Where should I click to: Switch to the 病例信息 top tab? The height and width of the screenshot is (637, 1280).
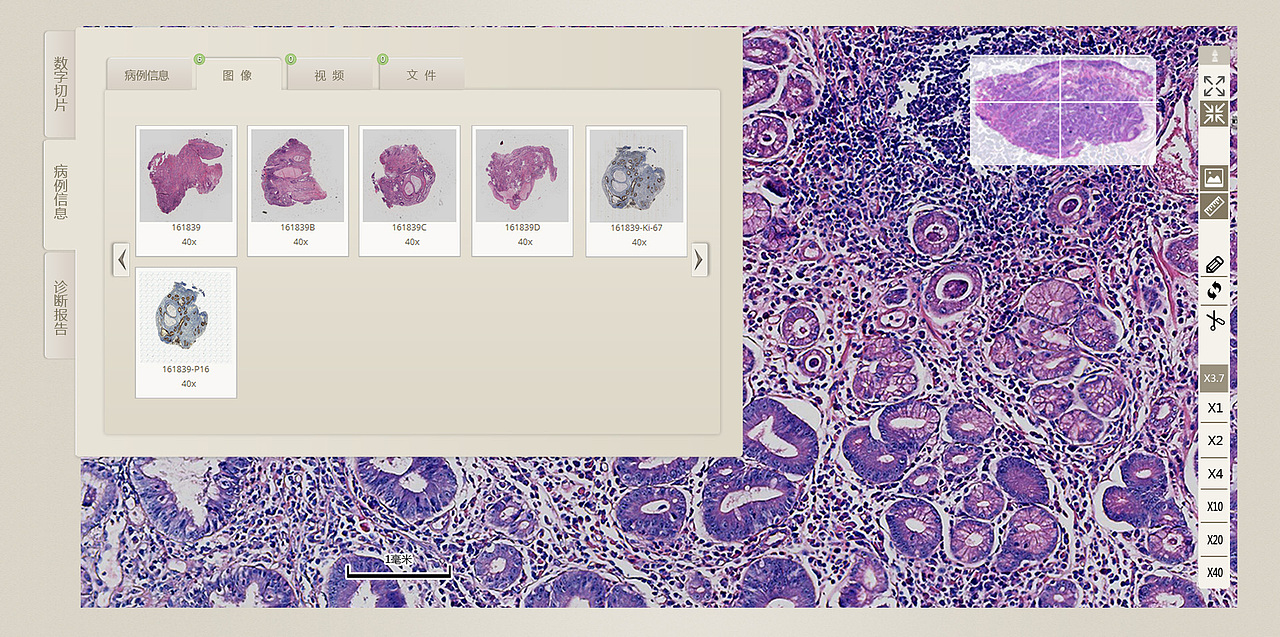pos(148,75)
